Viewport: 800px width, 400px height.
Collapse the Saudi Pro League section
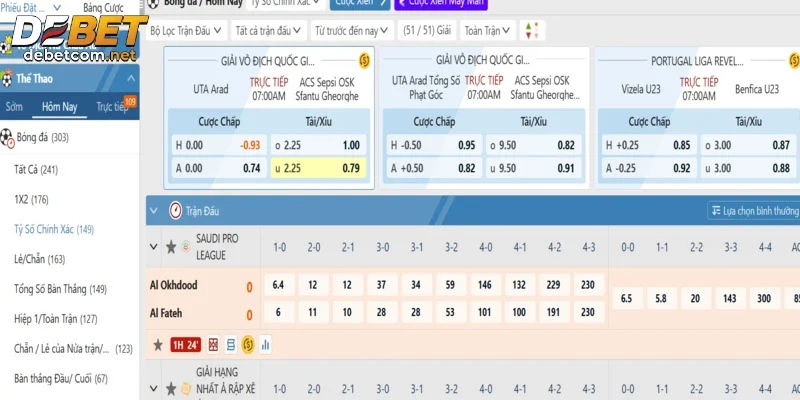pyautogui.click(x=153, y=246)
